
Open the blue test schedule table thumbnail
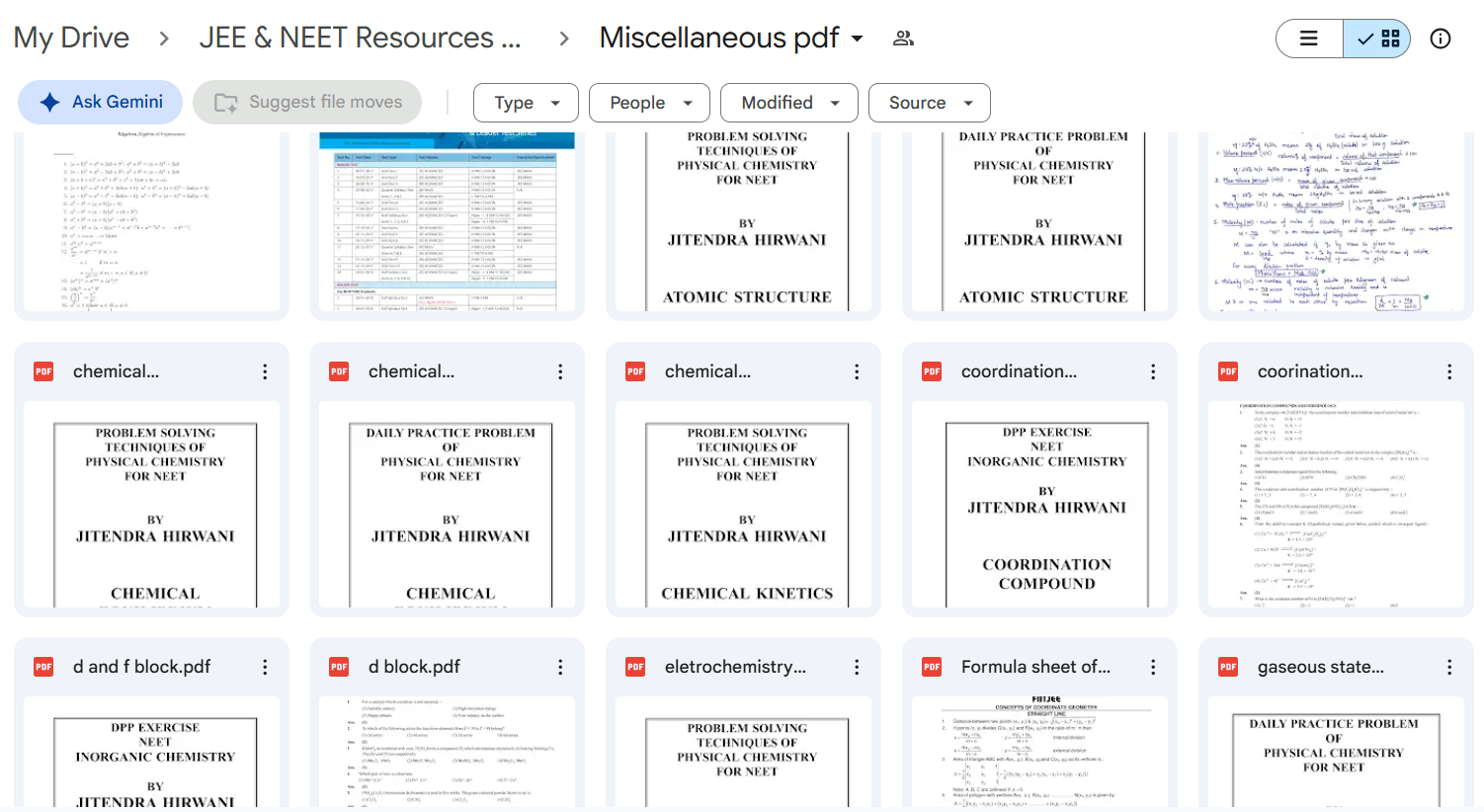448,221
